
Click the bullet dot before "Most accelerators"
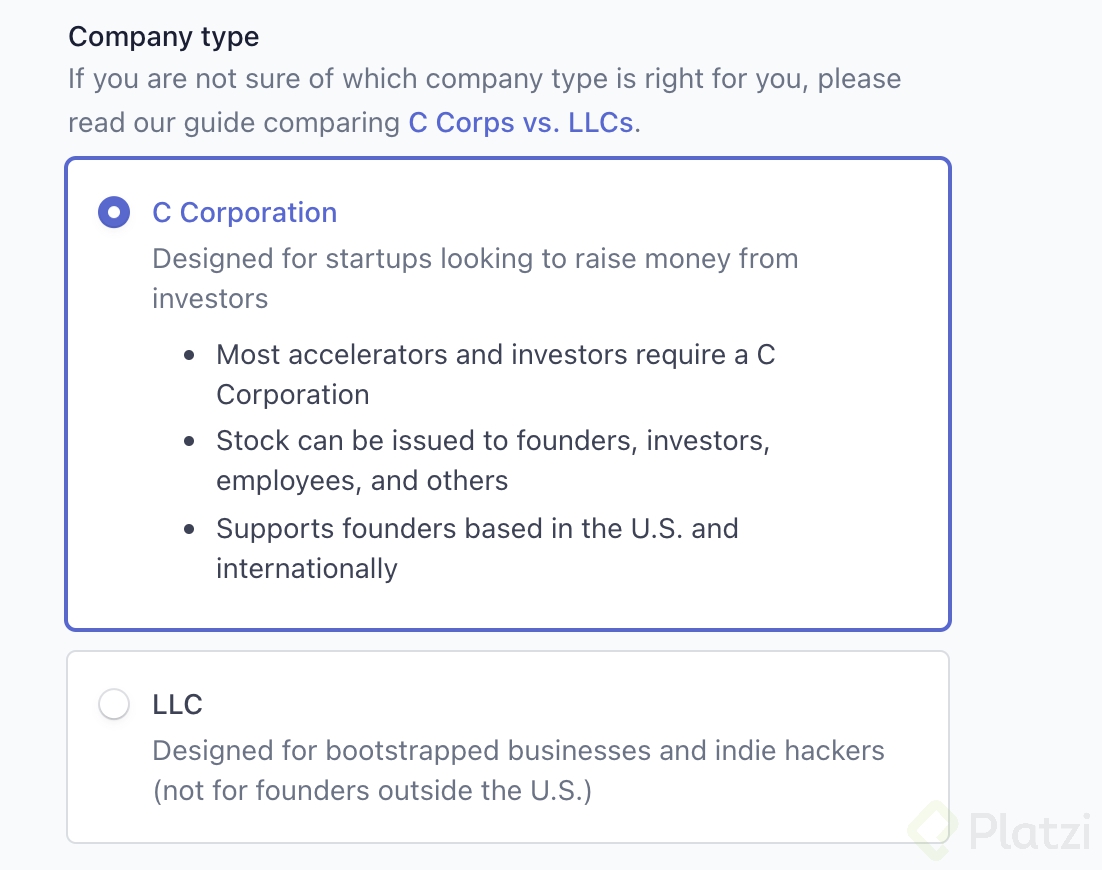click(x=189, y=356)
